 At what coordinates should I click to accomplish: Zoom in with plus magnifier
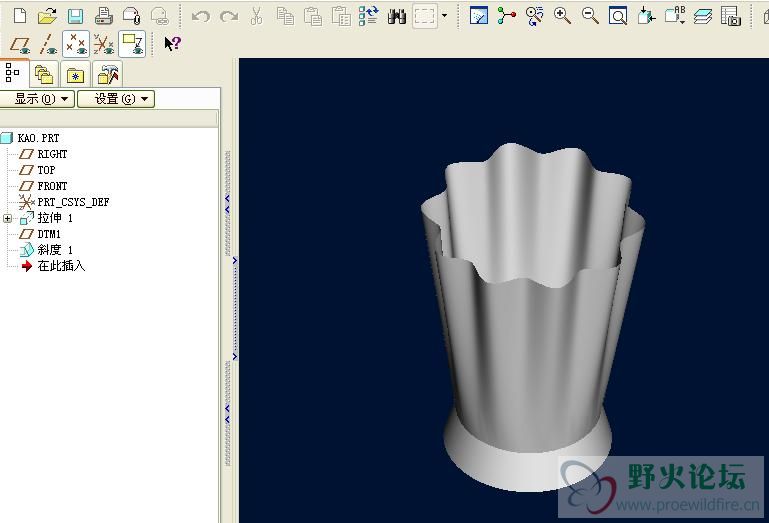562,16
